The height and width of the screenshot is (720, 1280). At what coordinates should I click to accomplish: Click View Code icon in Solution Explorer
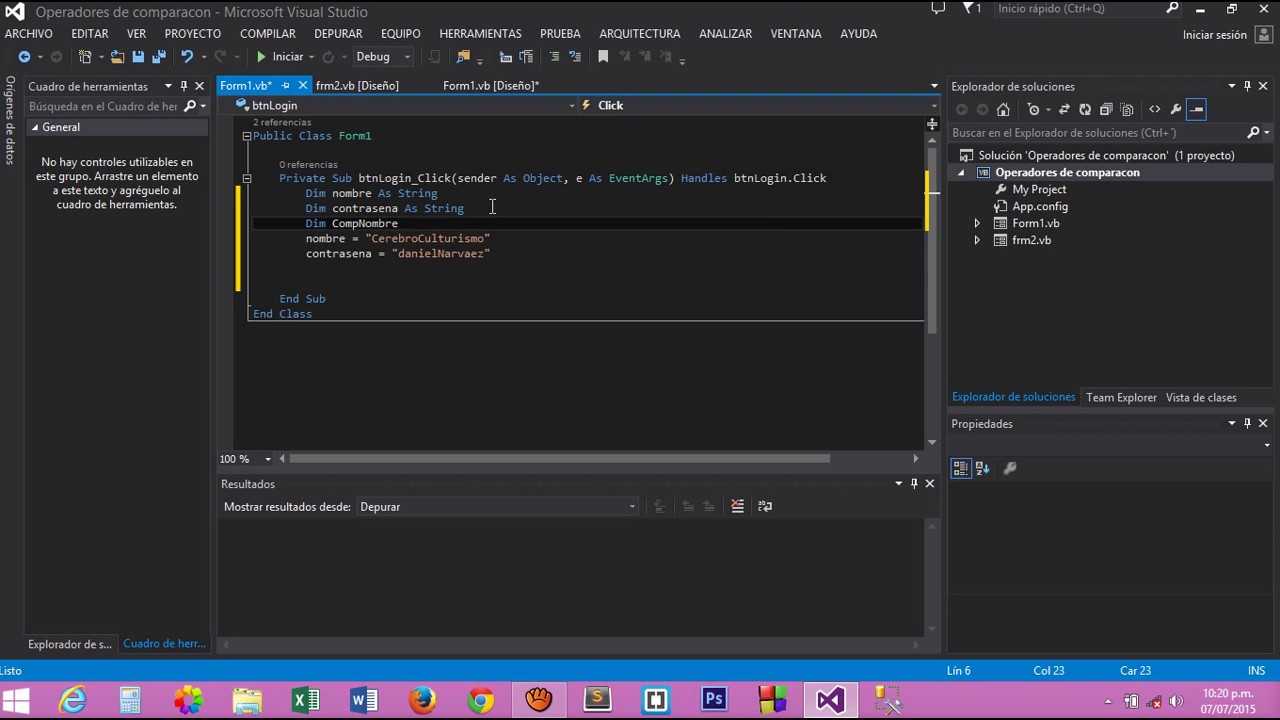[1155, 109]
